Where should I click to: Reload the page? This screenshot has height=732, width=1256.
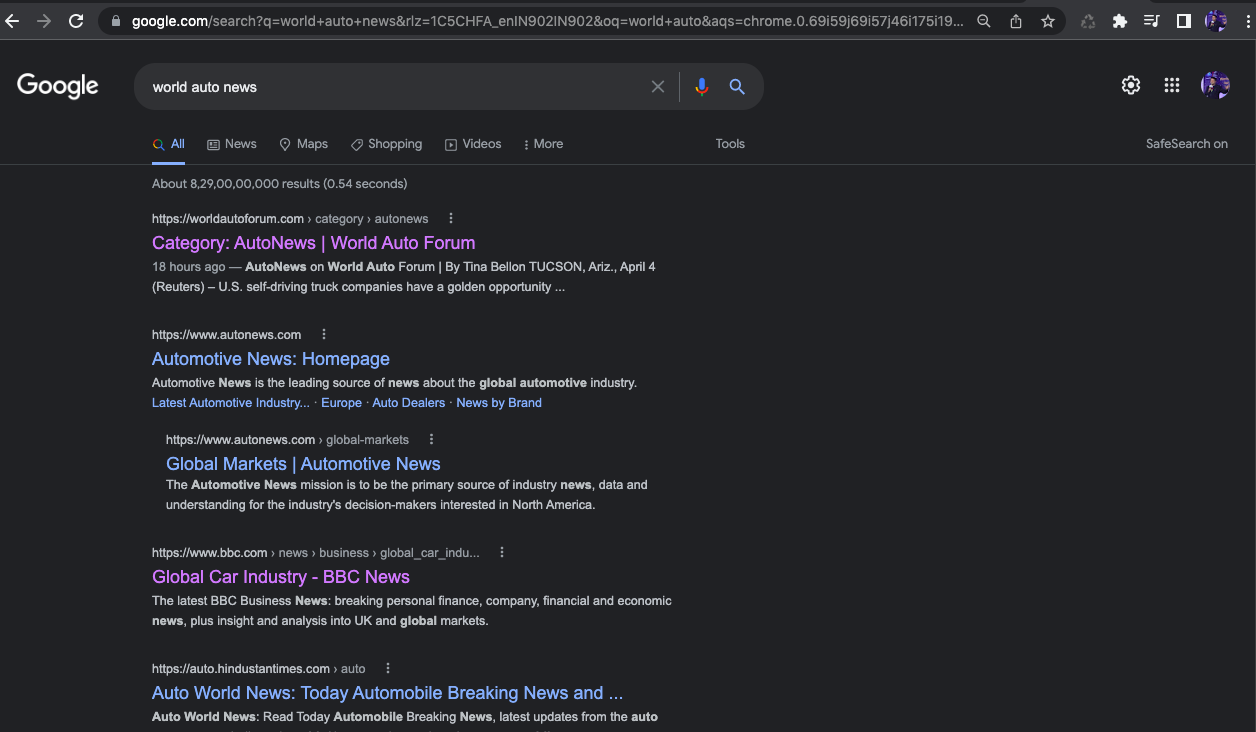[x=76, y=21]
